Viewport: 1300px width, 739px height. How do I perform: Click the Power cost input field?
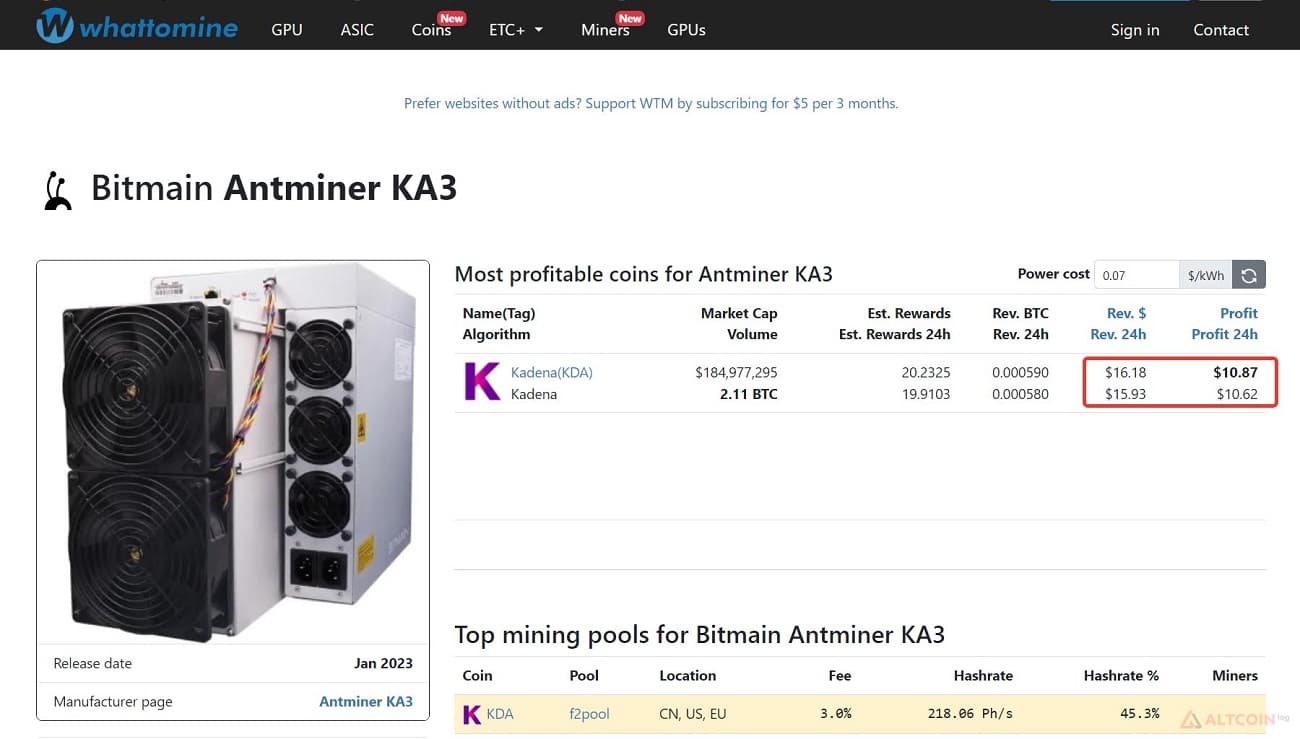coord(1137,275)
